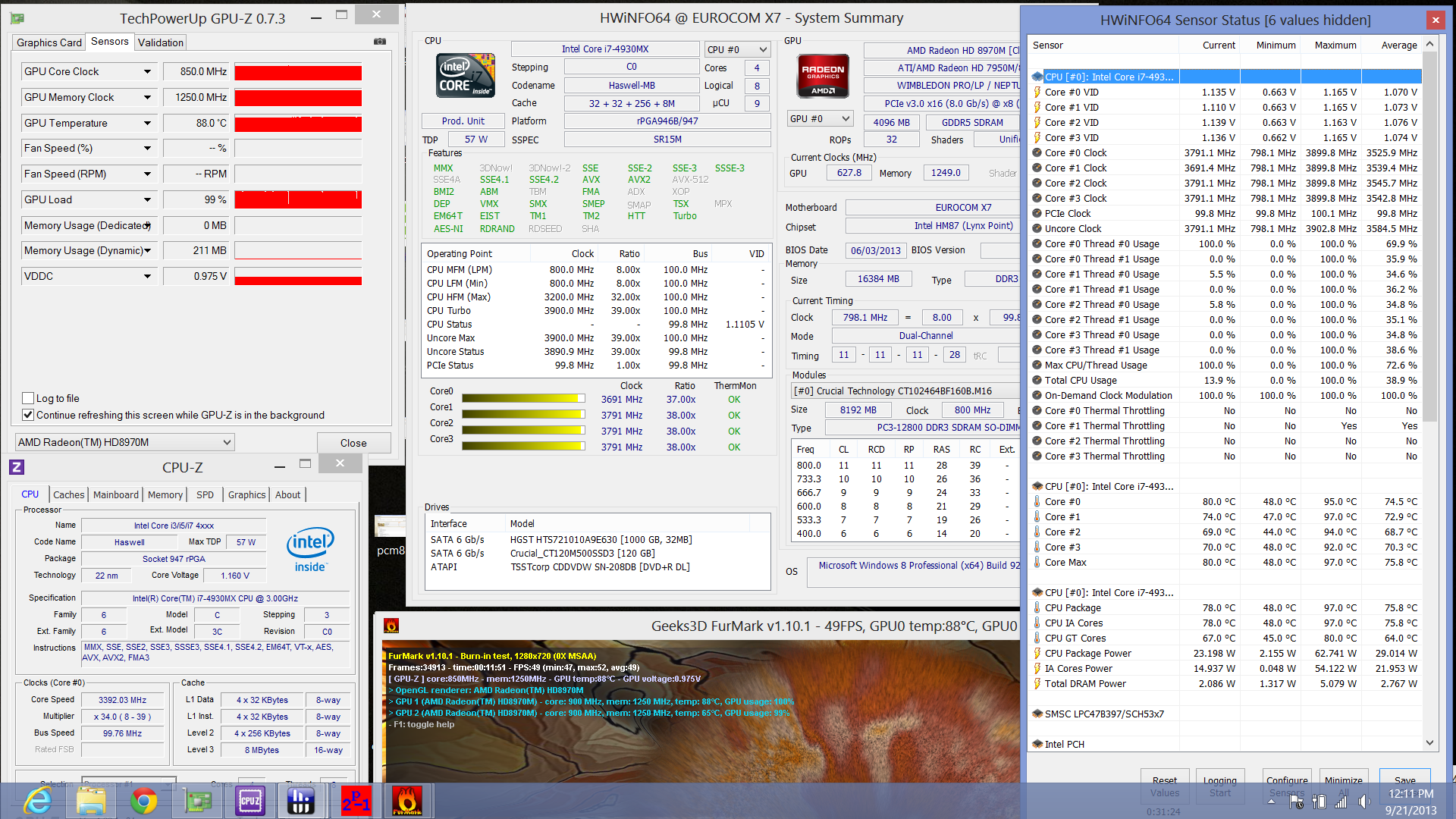Open the About tab in CPU-Z

(x=287, y=494)
